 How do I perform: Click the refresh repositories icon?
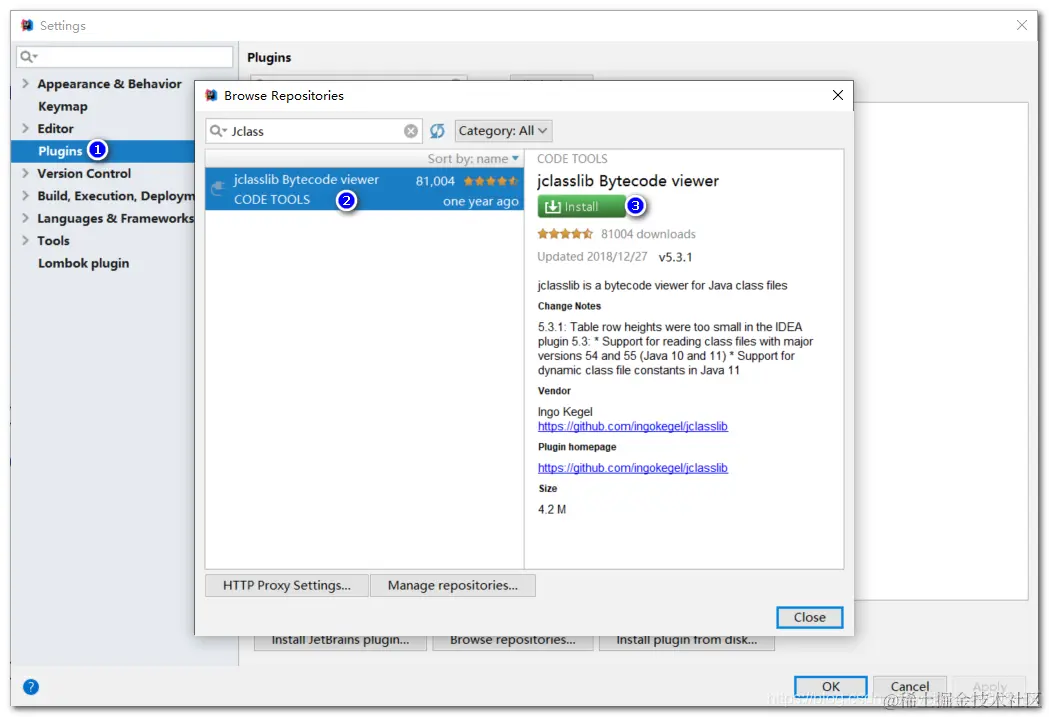click(437, 131)
